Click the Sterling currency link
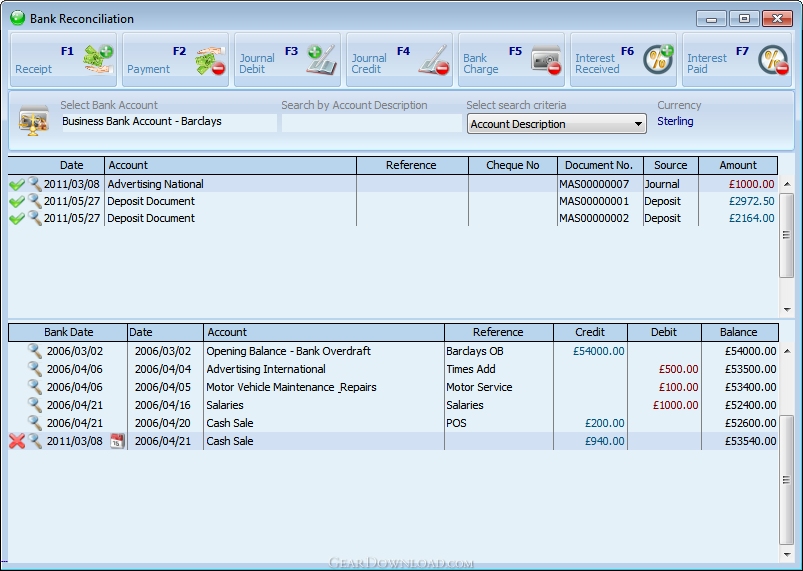Screen dimensions: 803x571 [x=675, y=121]
